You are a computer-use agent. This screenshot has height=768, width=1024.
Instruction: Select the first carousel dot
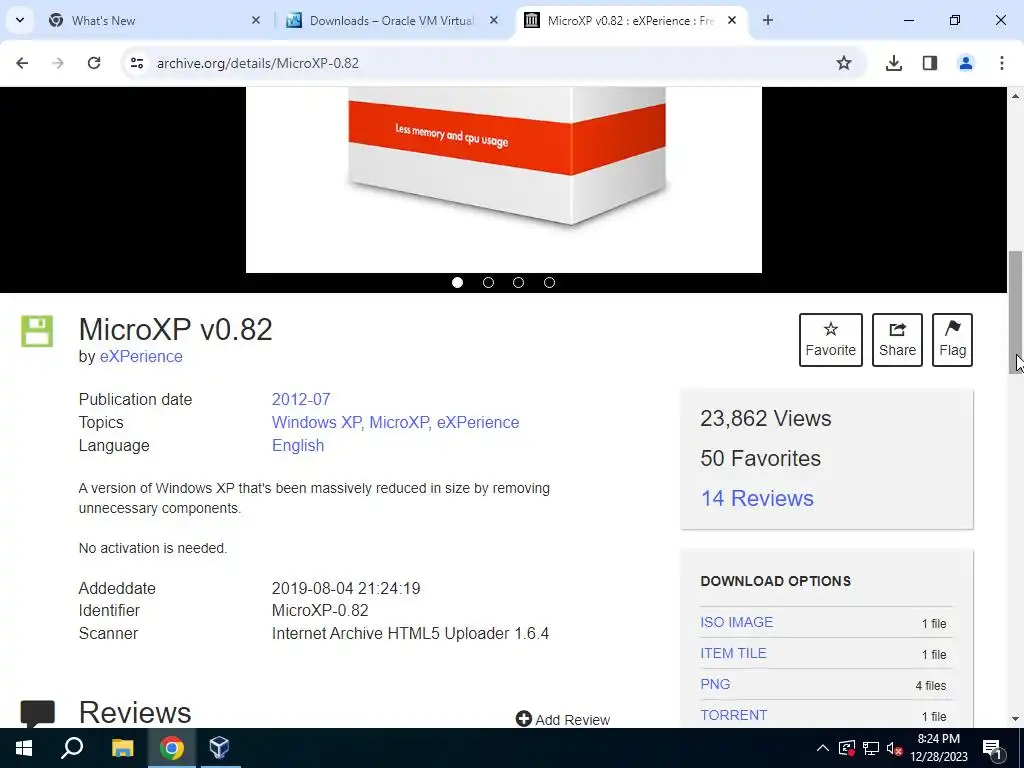pos(457,282)
